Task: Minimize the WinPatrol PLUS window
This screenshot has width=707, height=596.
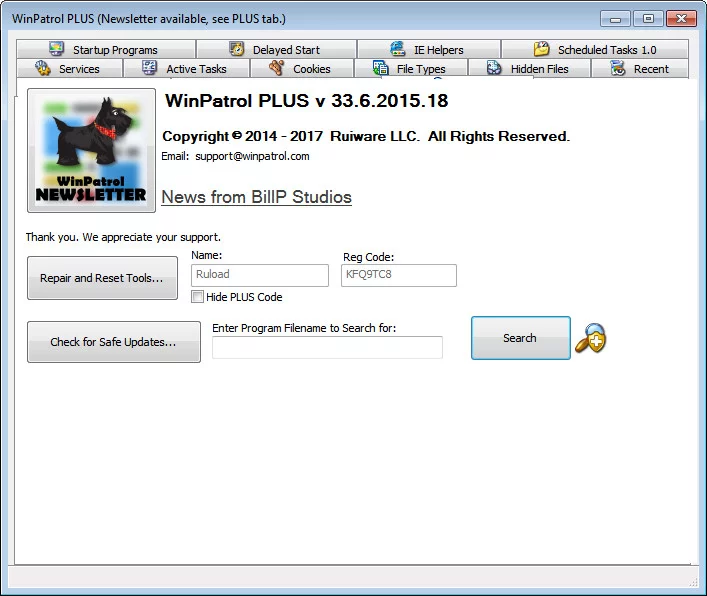Action: point(615,18)
